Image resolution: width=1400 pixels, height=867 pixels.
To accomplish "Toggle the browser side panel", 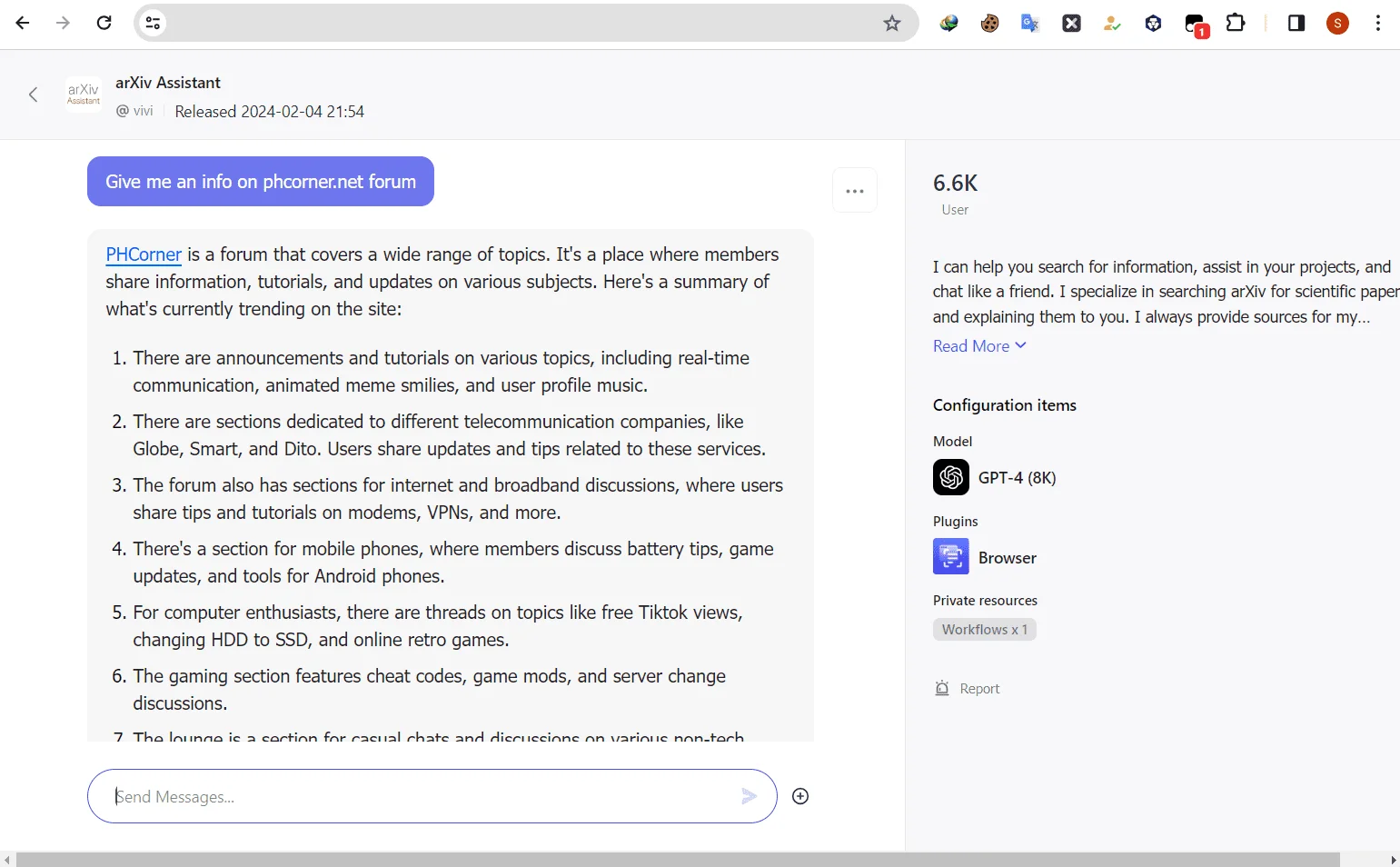I will [x=1296, y=23].
